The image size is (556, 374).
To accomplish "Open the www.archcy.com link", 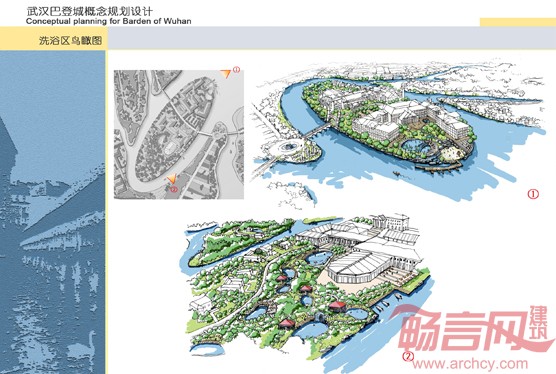I will [x=470, y=364].
